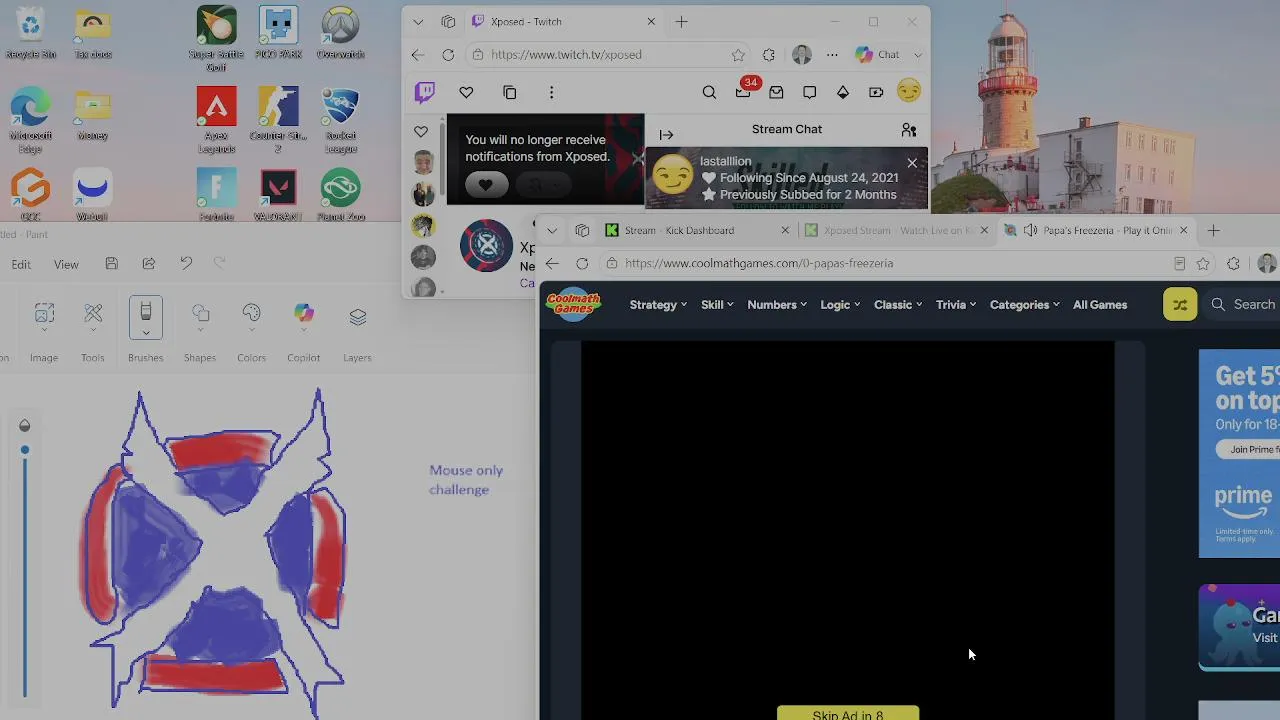The width and height of the screenshot is (1280, 720).
Task: Open the View menu in Paint
Action: [66, 264]
